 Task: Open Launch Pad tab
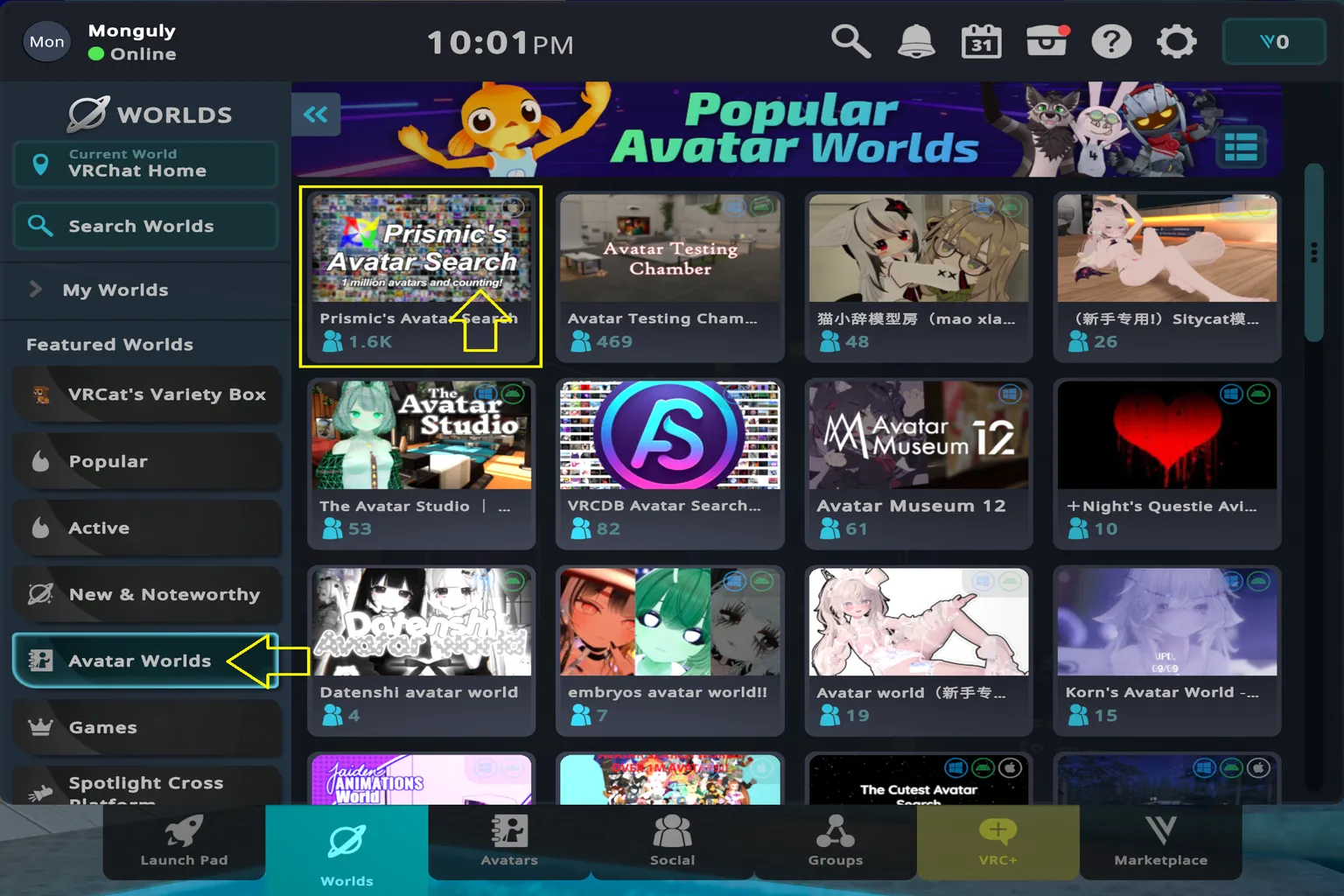click(184, 842)
